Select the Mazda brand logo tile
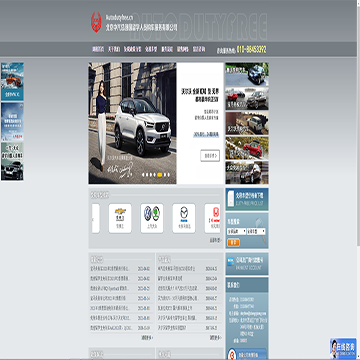360x360 pixels. coord(184,218)
